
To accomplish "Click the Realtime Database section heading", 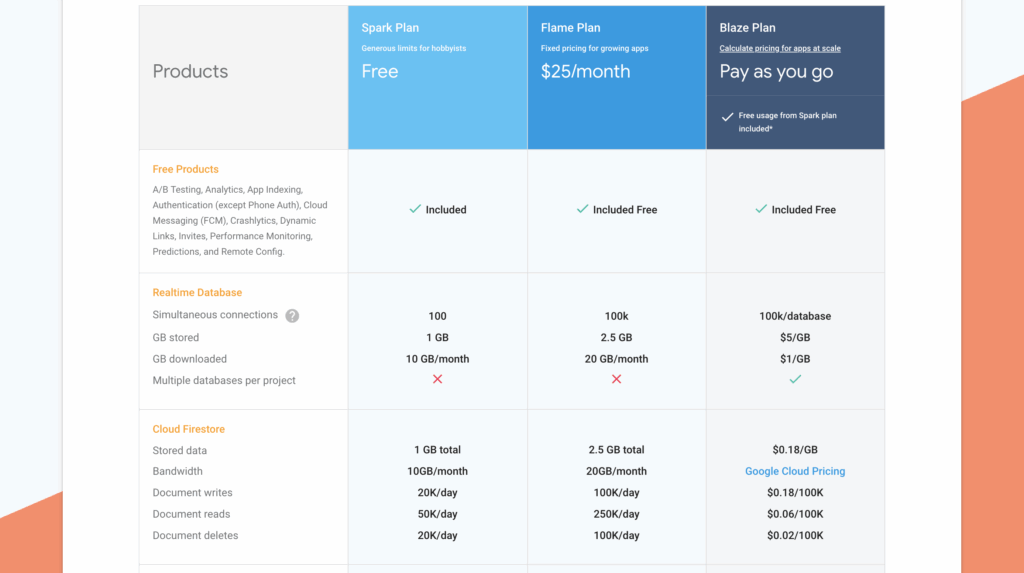I will [x=197, y=293].
